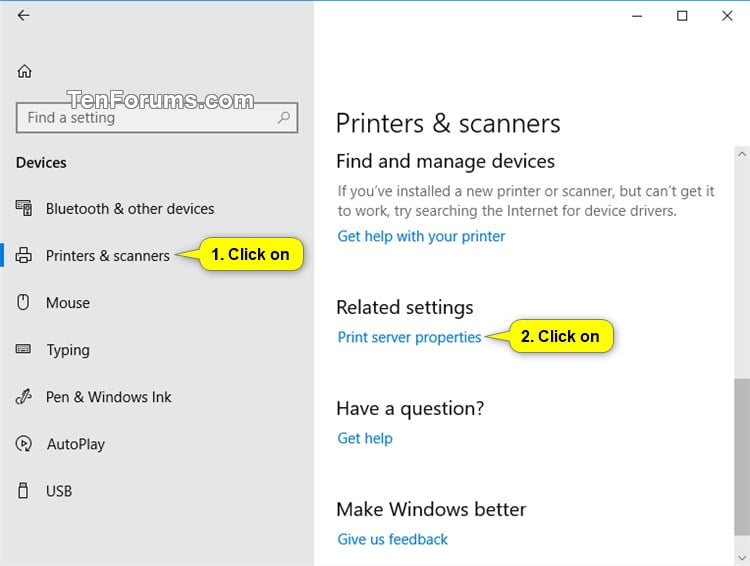Viewport: 750px width, 566px height.
Task: Click the search magnifier icon
Action: point(284,117)
